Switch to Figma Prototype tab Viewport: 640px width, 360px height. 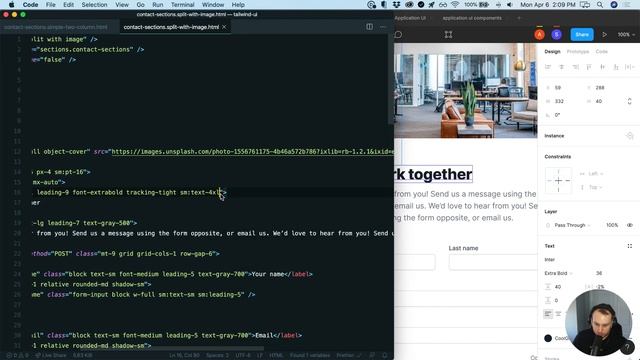click(578, 51)
